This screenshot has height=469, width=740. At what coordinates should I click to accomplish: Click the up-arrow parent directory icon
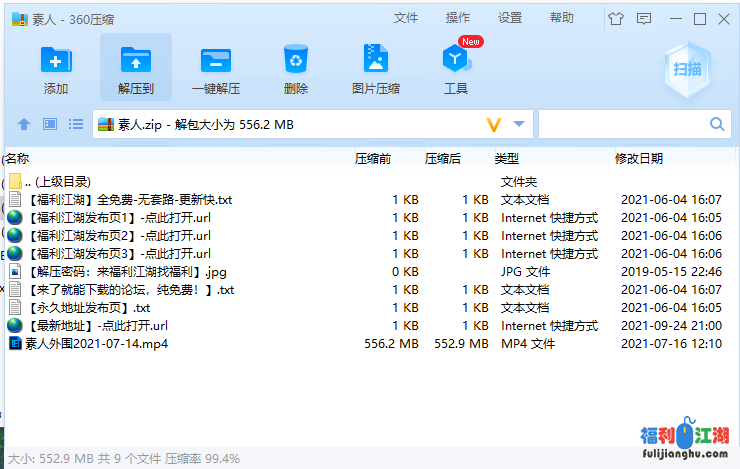coord(24,124)
